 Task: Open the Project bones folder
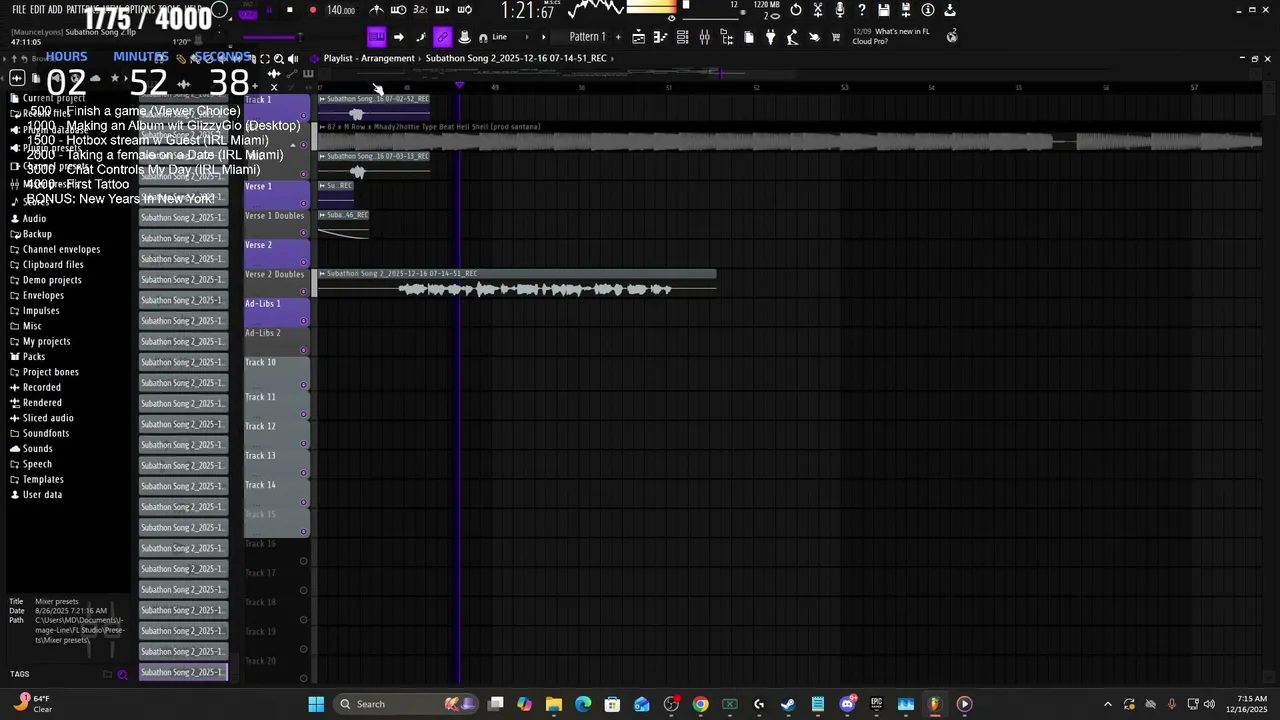pos(50,372)
